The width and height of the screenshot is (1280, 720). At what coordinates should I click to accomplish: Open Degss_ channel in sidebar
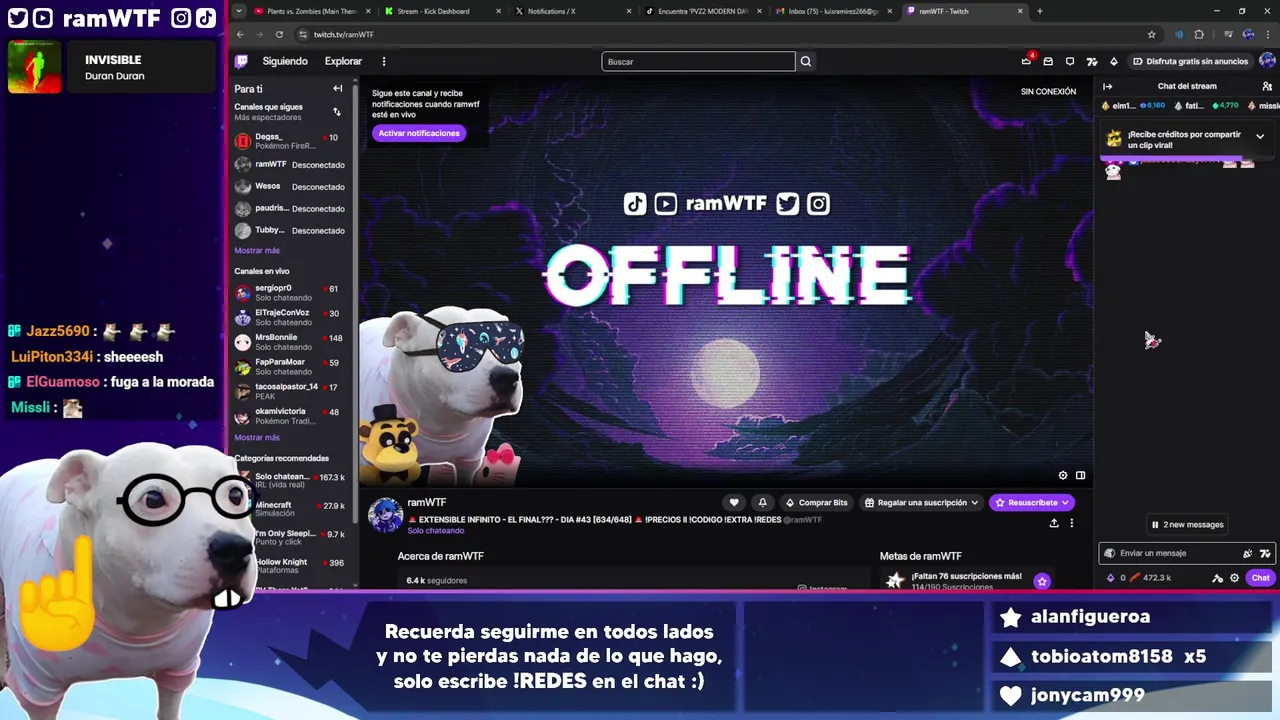click(x=290, y=141)
